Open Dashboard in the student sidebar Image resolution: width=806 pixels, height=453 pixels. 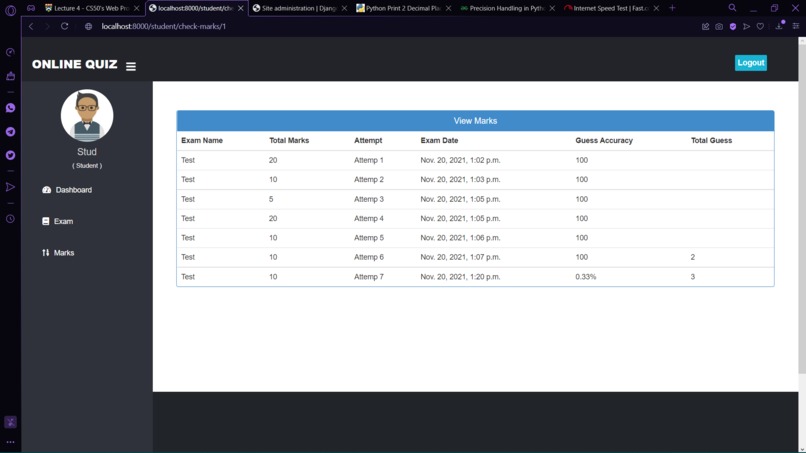(67, 190)
